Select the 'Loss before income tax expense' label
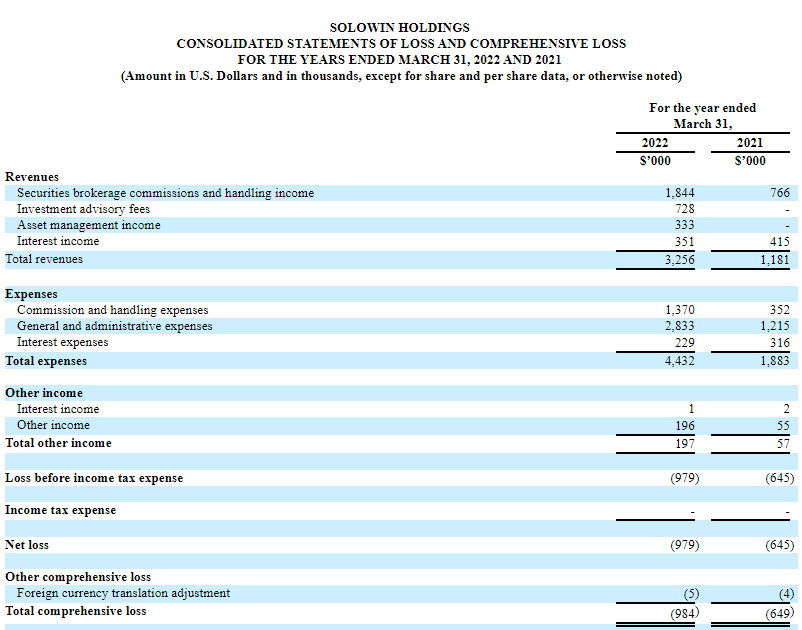 pyautogui.click(x=94, y=478)
